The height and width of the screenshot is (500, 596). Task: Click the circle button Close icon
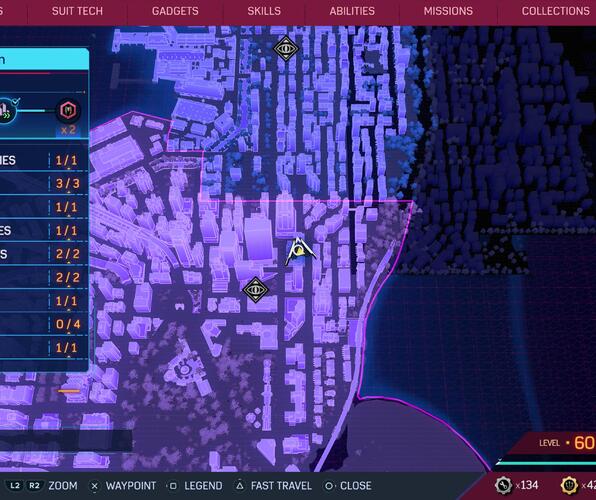(x=329, y=486)
